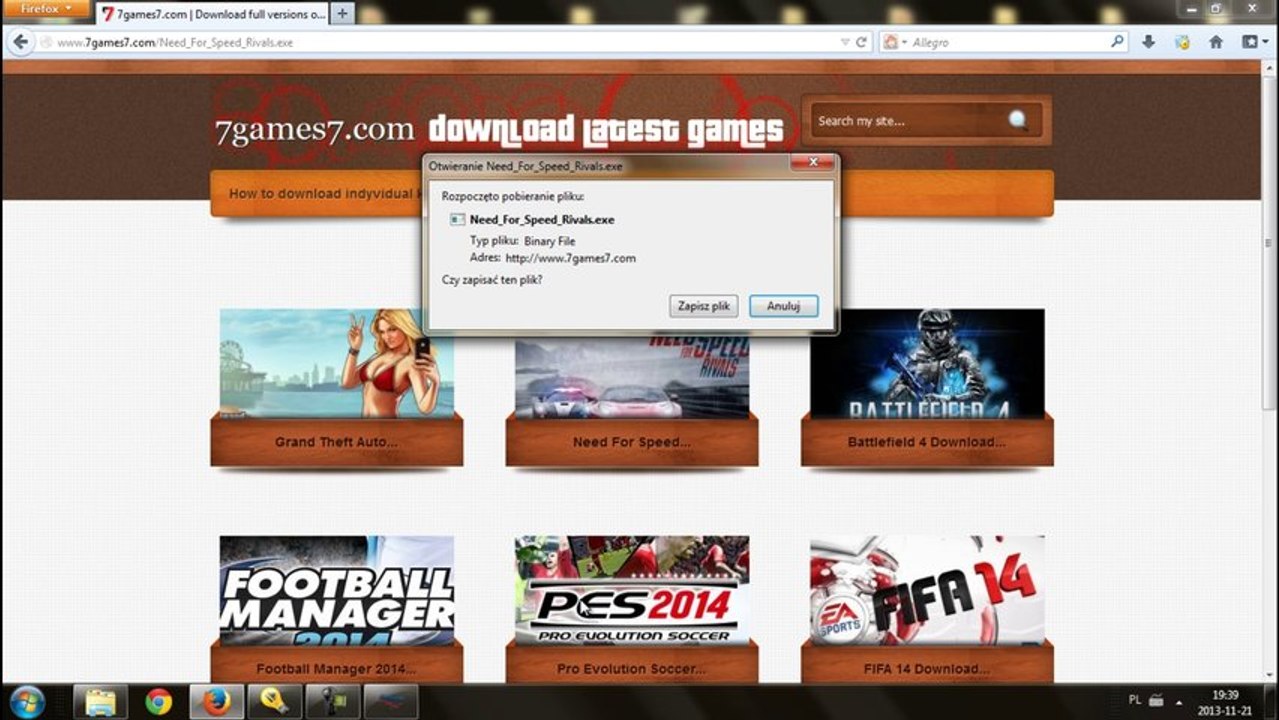The image size is (1279, 720).
Task: Open the Windows Start menu
Action: click(27, 702)
